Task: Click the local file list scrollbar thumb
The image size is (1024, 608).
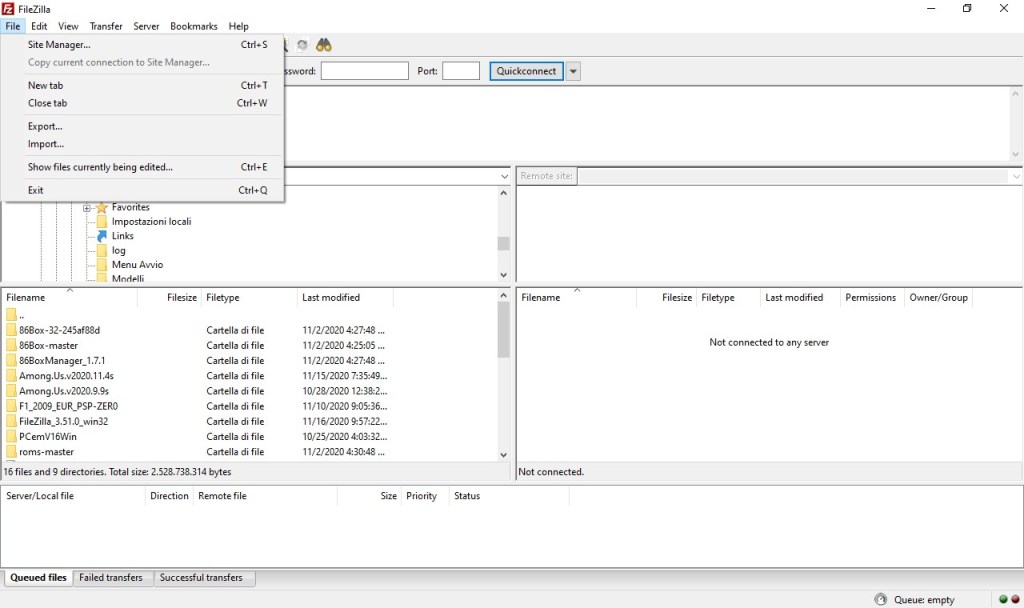Action: click(x=503, y=330)
